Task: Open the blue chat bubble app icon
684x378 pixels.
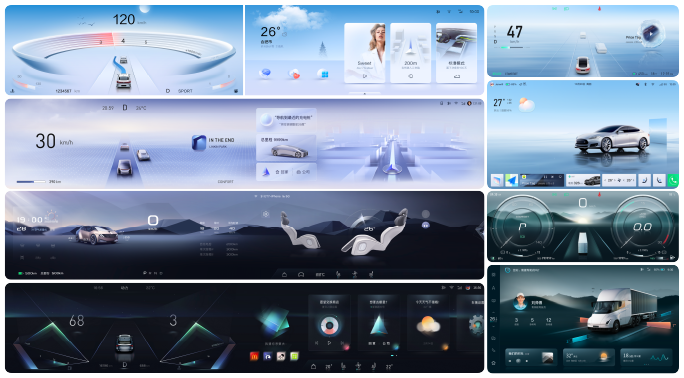Action: click(x=265, y=73)
